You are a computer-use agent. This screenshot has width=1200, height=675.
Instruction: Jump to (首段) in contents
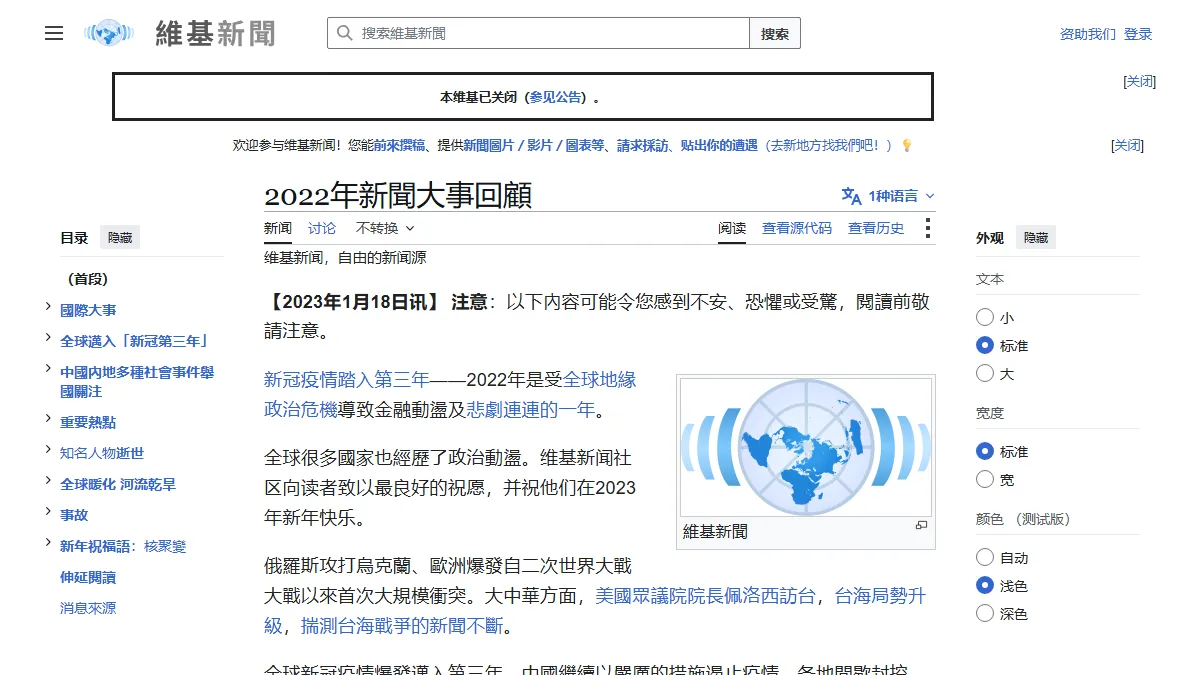pyautogui.click(x=88, y=279)
